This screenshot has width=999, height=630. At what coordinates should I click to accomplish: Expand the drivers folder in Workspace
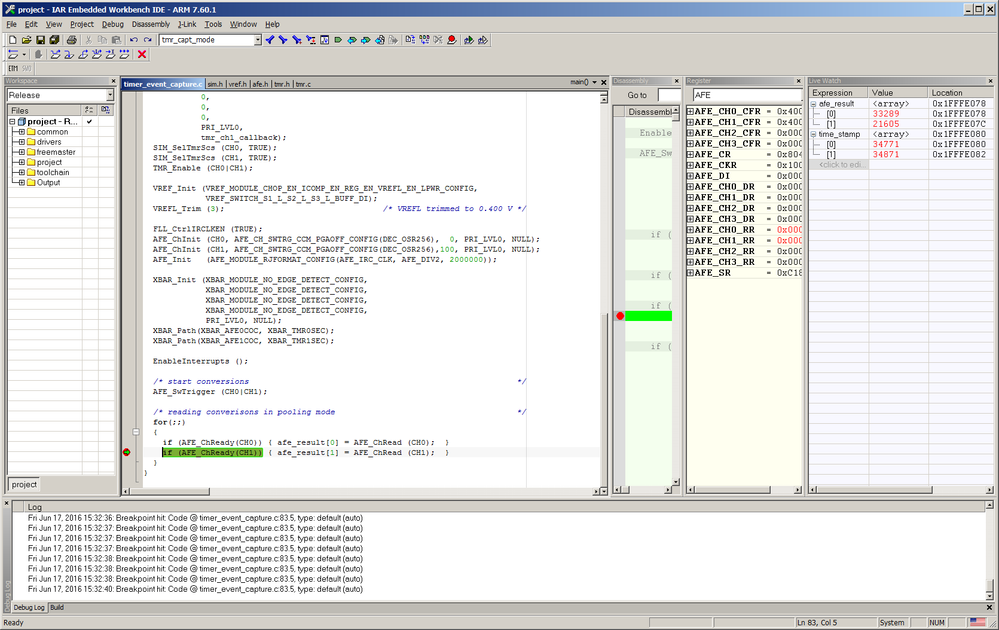22,142
